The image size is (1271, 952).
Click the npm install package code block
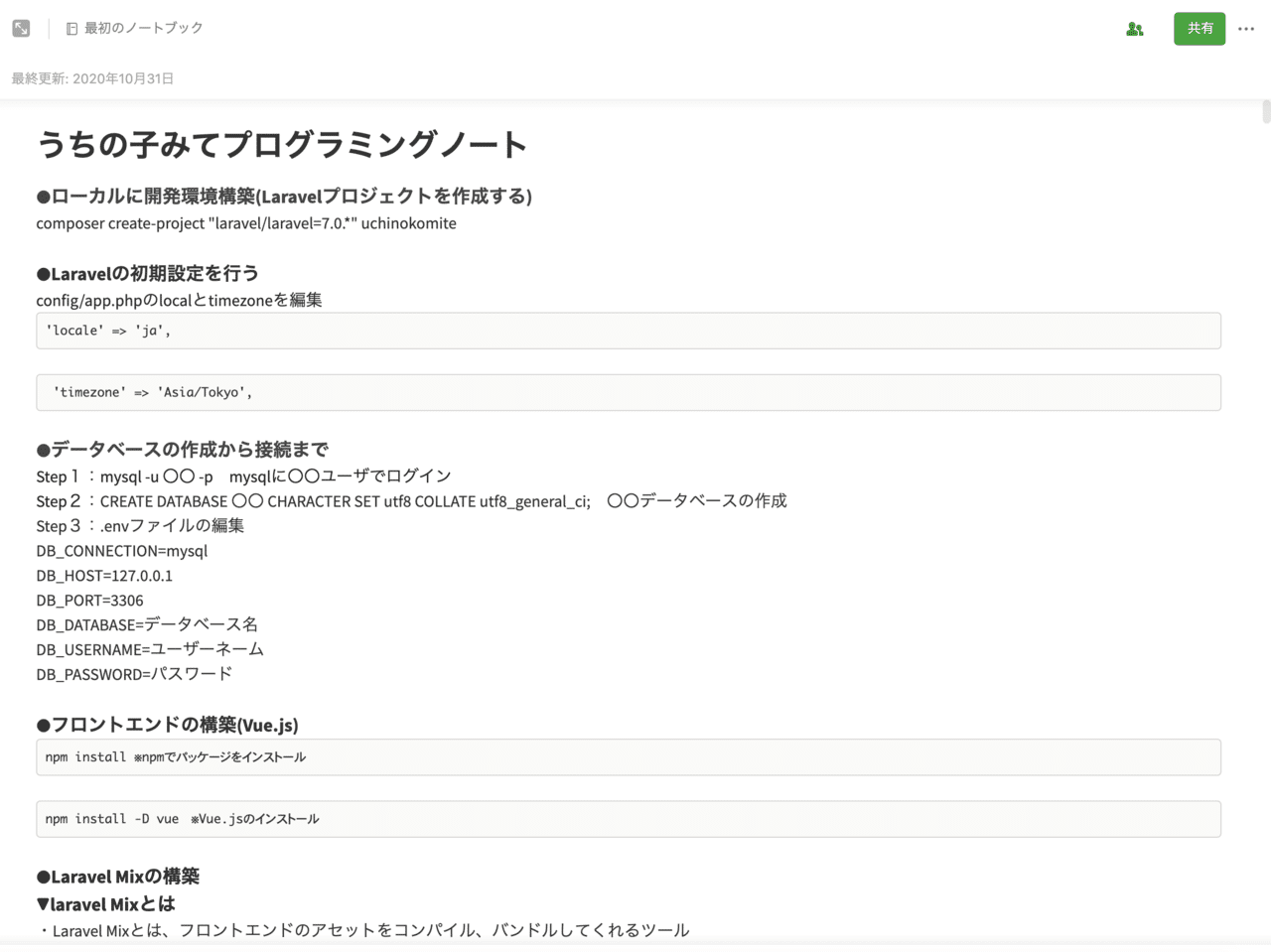pyautogui.click(x=629, y=757)
